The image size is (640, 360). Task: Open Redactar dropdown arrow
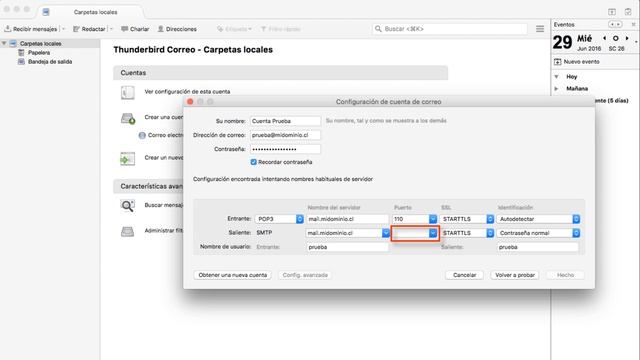click(111, 29)
